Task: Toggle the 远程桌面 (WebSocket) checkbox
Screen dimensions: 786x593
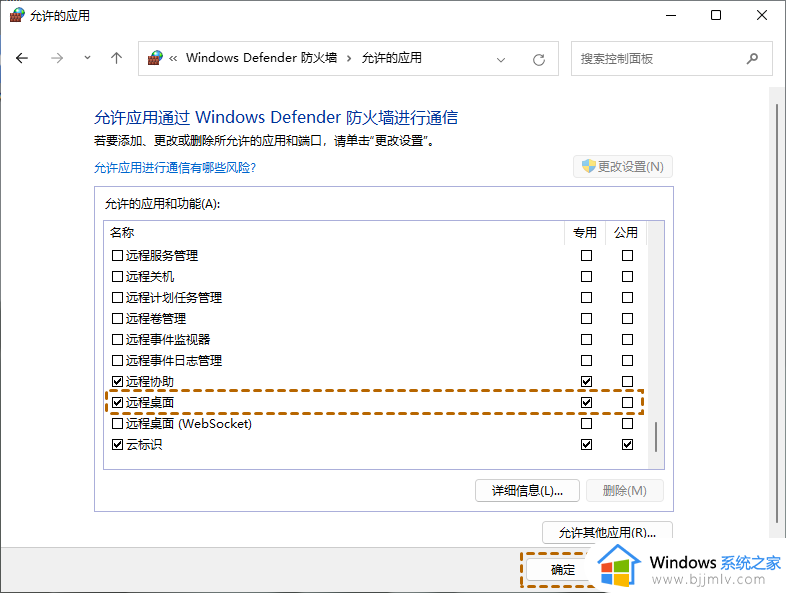Action: [117, 424]
